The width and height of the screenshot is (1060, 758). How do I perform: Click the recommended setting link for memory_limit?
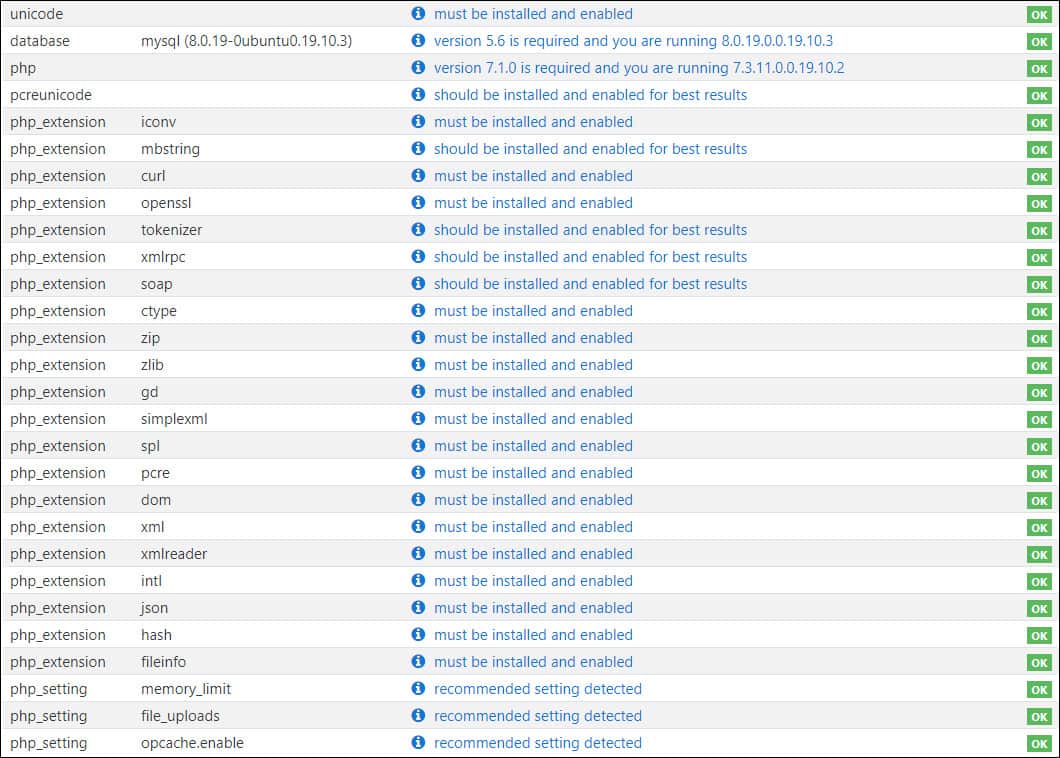(x=536, y=689)
